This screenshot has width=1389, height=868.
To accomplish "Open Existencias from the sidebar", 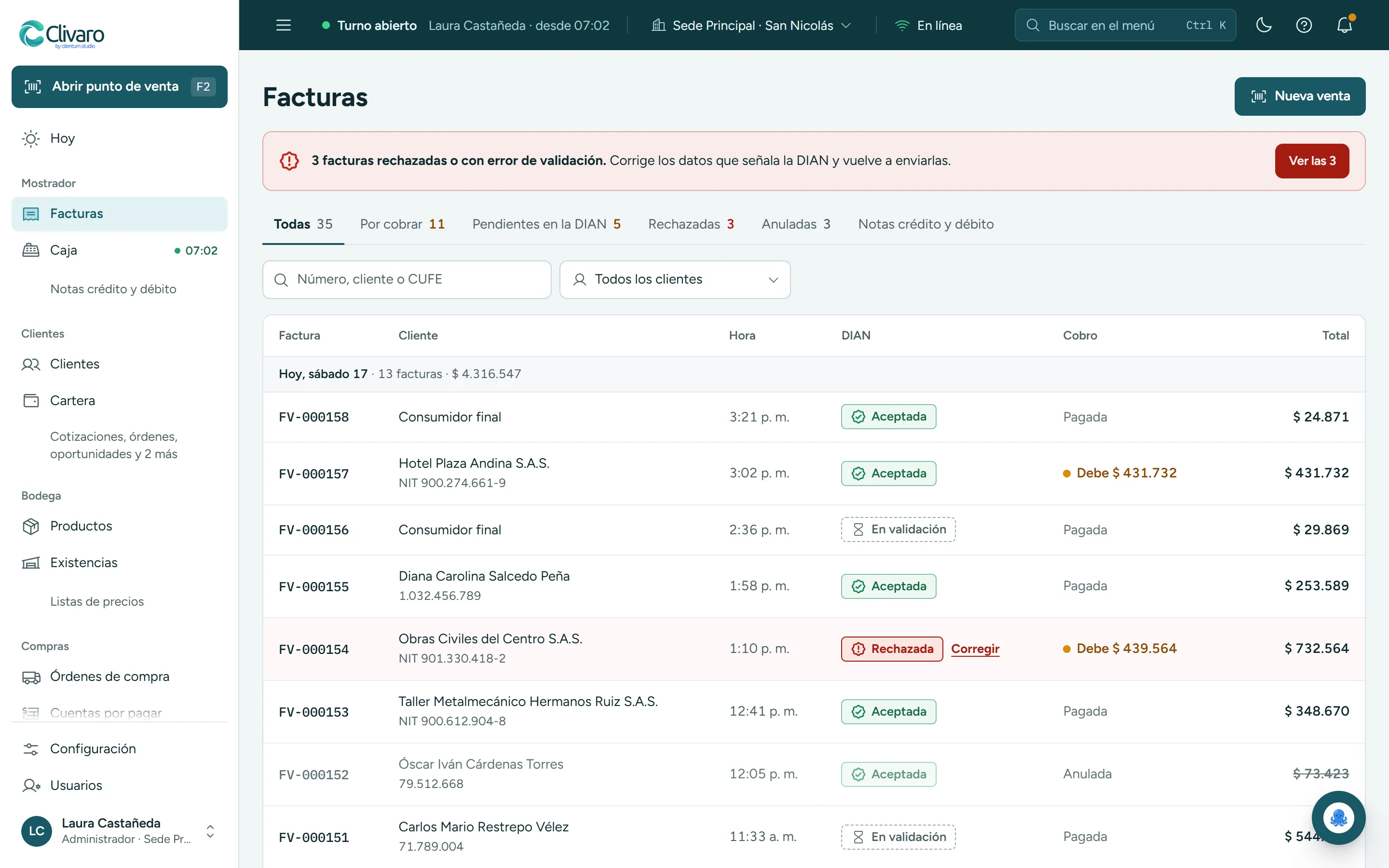I will (120, 563).
